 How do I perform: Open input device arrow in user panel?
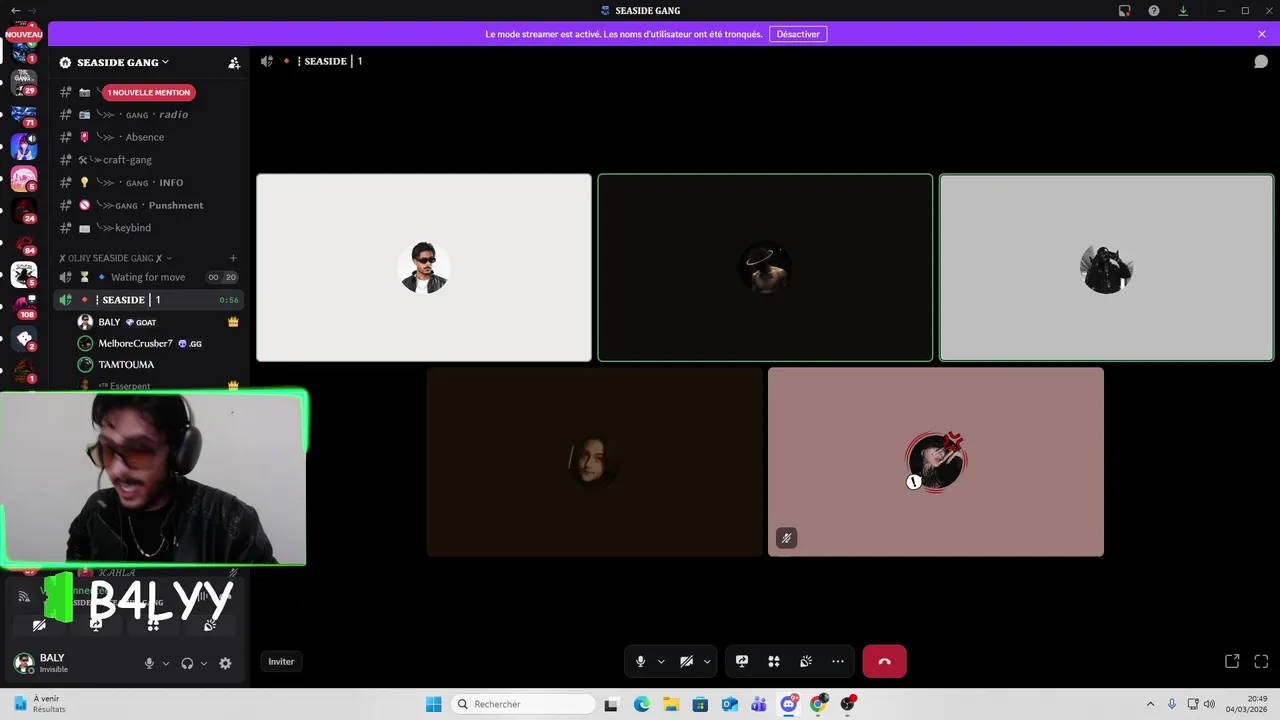(166, 663)
